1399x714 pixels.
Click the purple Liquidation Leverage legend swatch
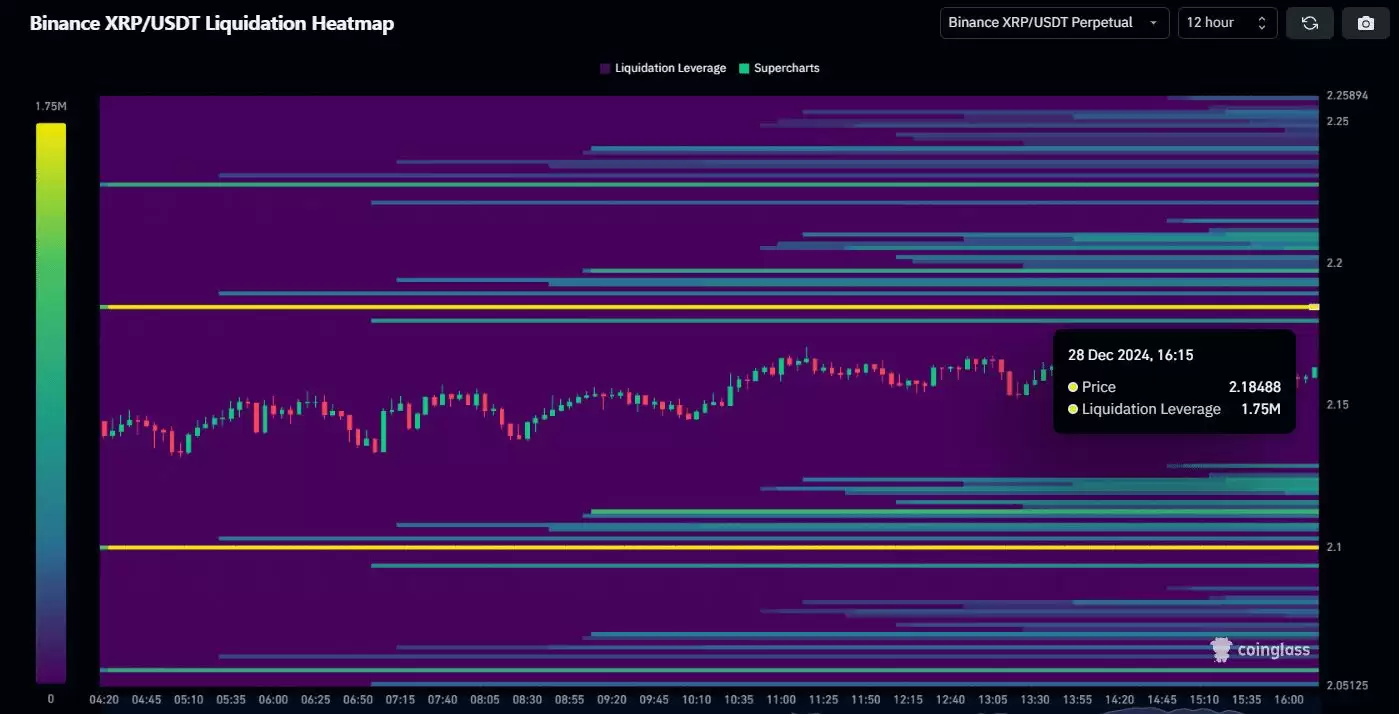tap(605, 68)
